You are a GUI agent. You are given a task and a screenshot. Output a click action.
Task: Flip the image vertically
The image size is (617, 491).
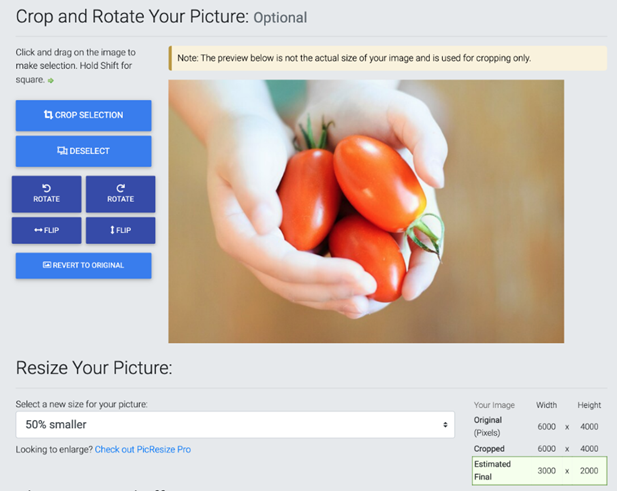pyautogui.click(x=120, y=230)
